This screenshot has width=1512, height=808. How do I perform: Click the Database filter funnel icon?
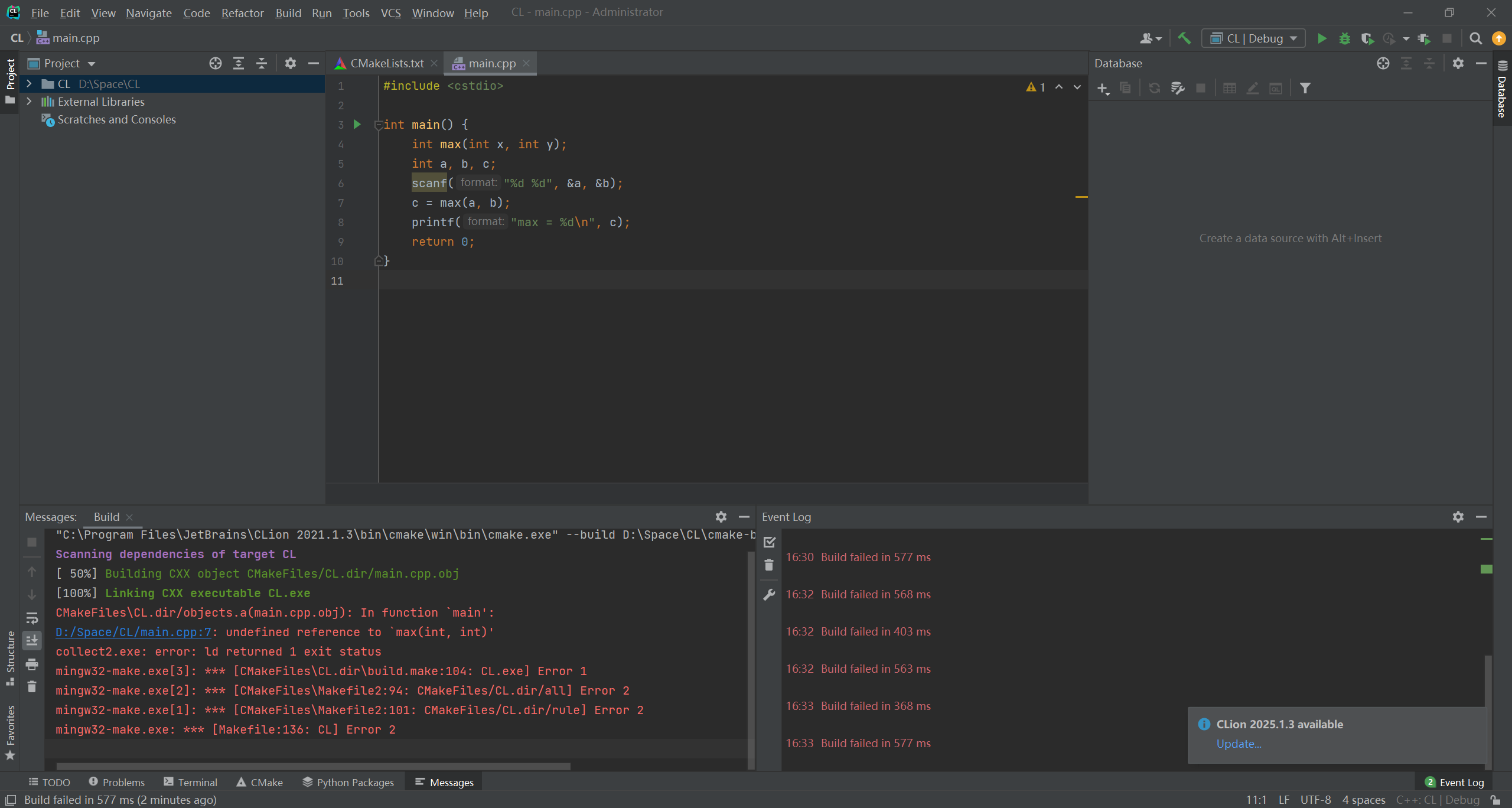point(1305,89)
